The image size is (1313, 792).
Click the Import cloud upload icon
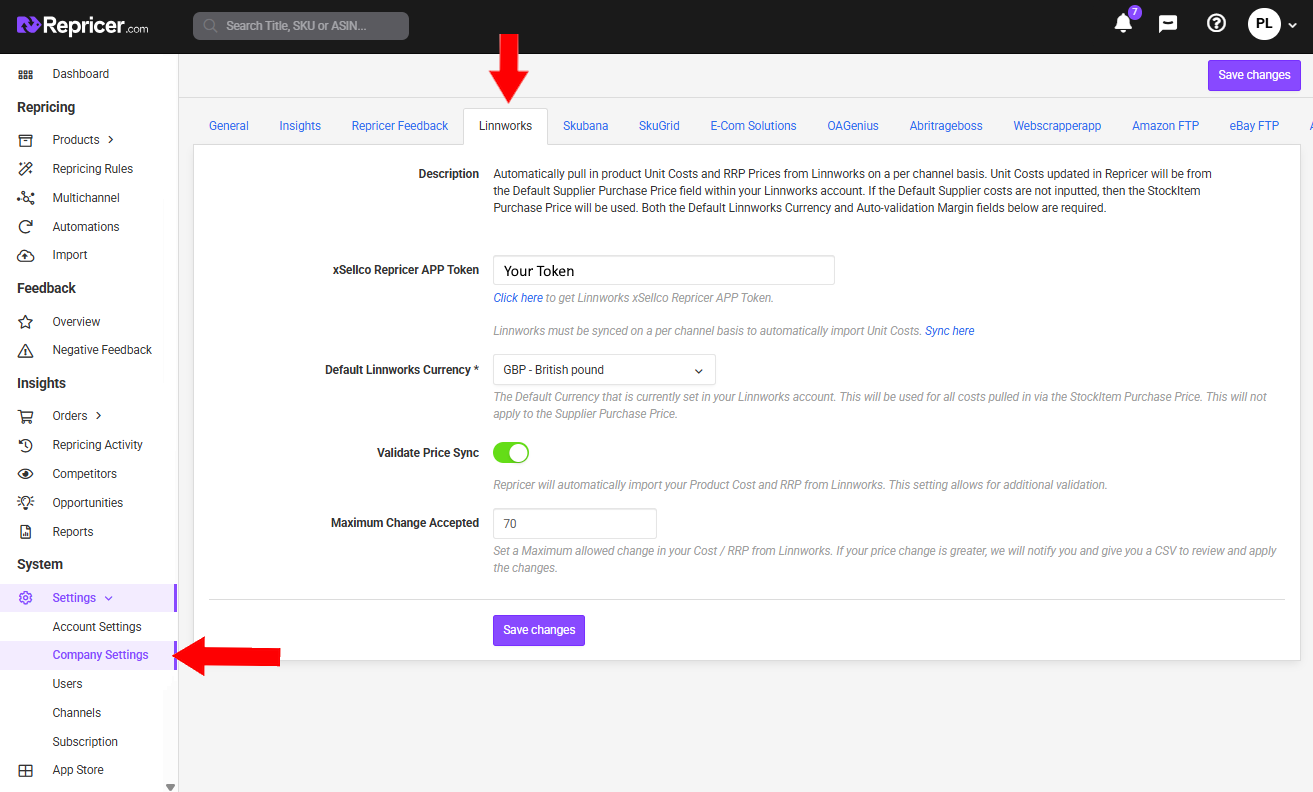tap(26, 255)
